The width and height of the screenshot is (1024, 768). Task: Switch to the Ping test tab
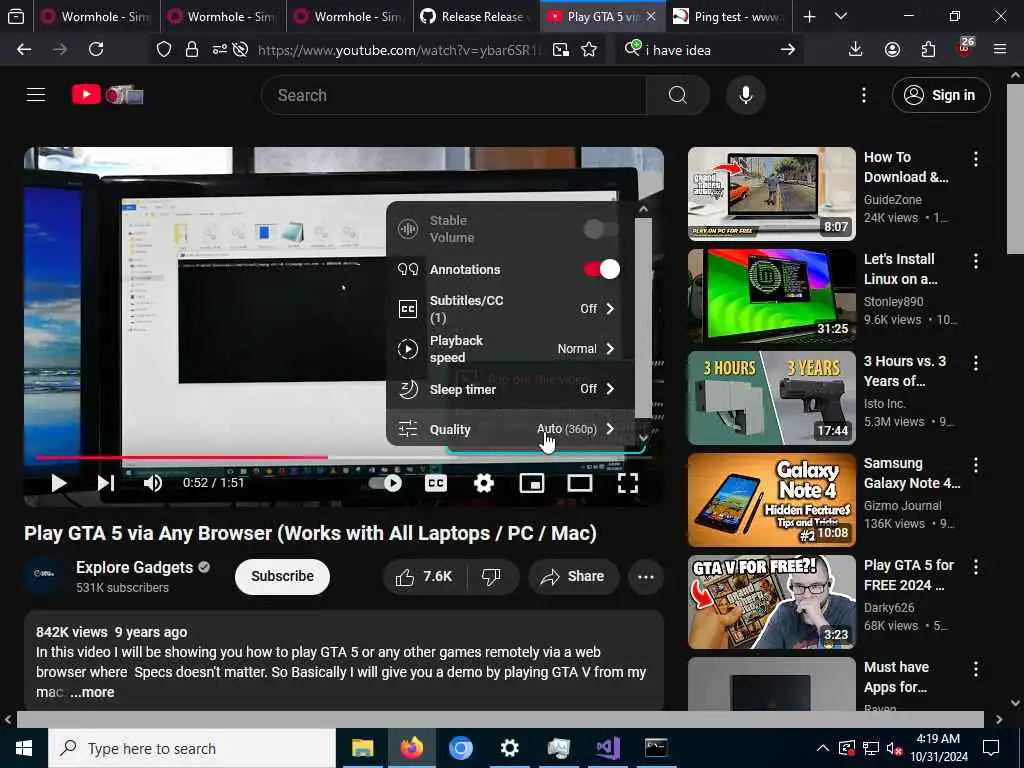pyautogui.click(x=729, y=16)
